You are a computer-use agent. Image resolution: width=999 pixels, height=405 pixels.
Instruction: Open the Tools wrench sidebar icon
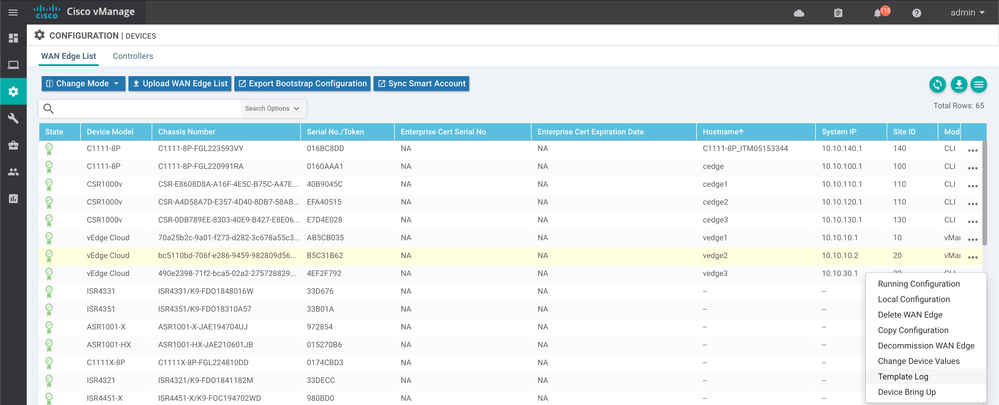(13, 118)
